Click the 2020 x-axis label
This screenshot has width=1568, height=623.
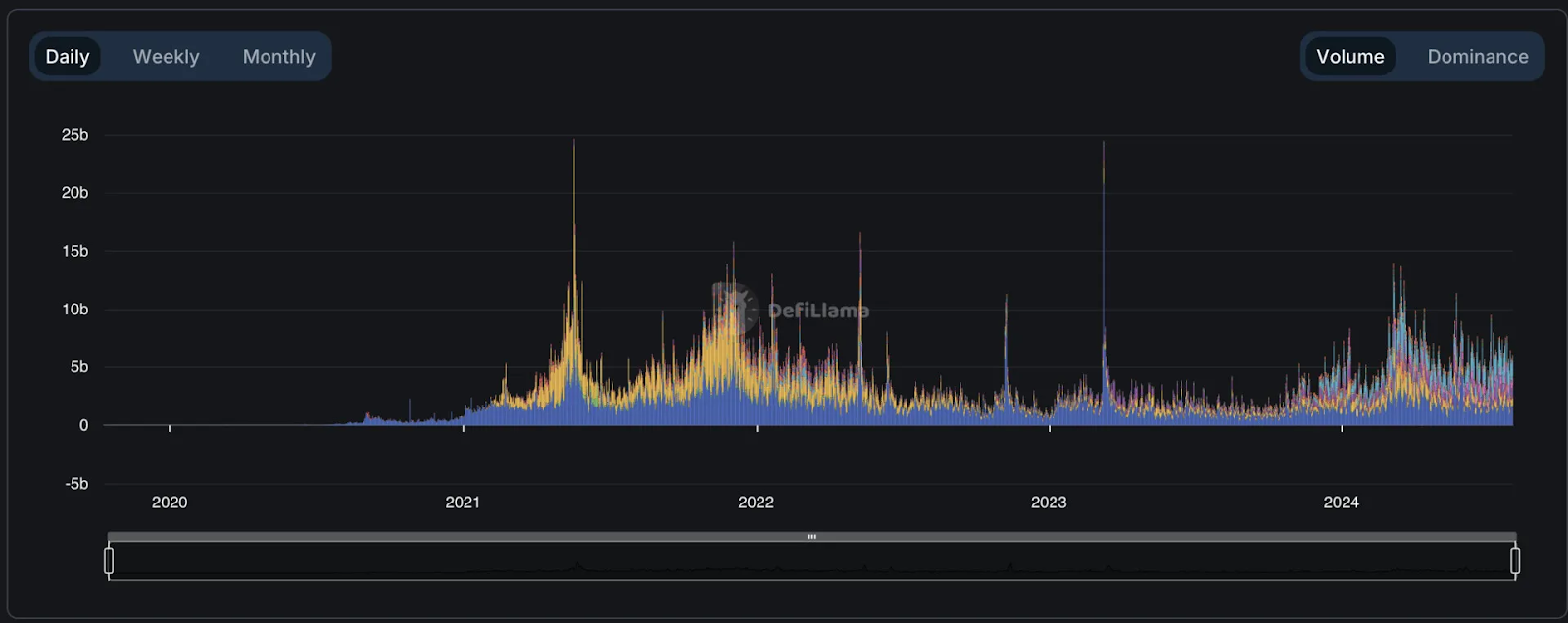170,503
